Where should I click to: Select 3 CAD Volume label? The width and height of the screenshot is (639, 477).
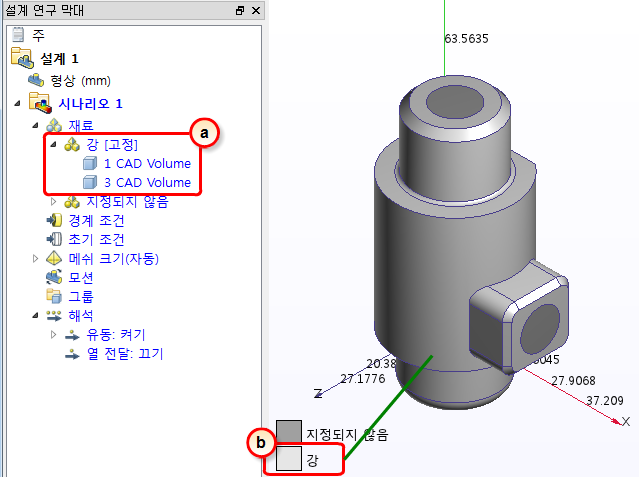(x=147, y=182)
